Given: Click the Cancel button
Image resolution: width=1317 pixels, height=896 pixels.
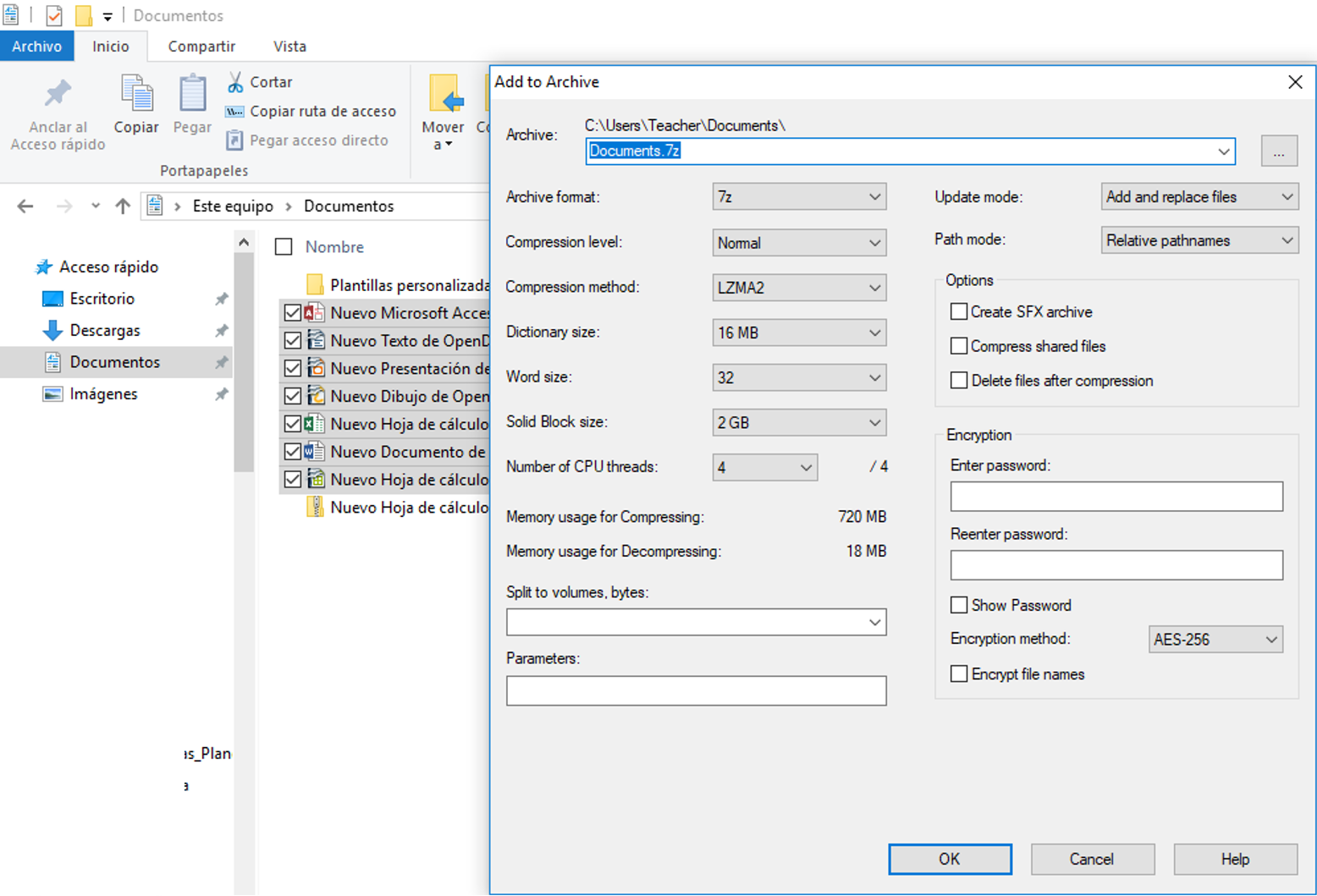Looking at the screenshot, I should click(x=1092, y=859).
